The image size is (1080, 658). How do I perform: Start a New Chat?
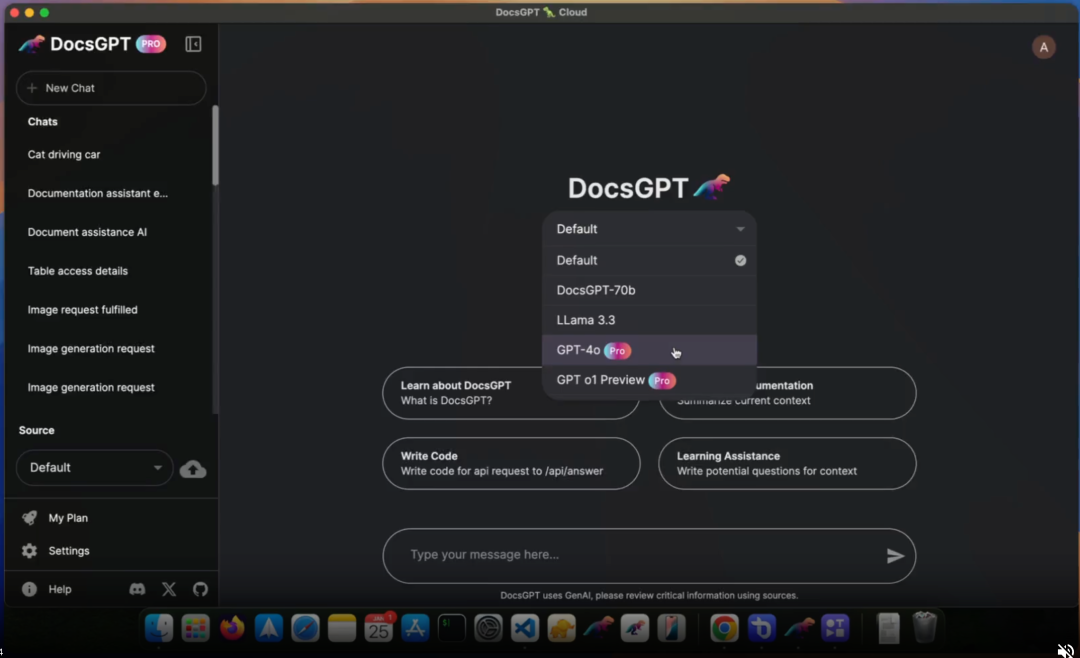click(x=110, y=88)
